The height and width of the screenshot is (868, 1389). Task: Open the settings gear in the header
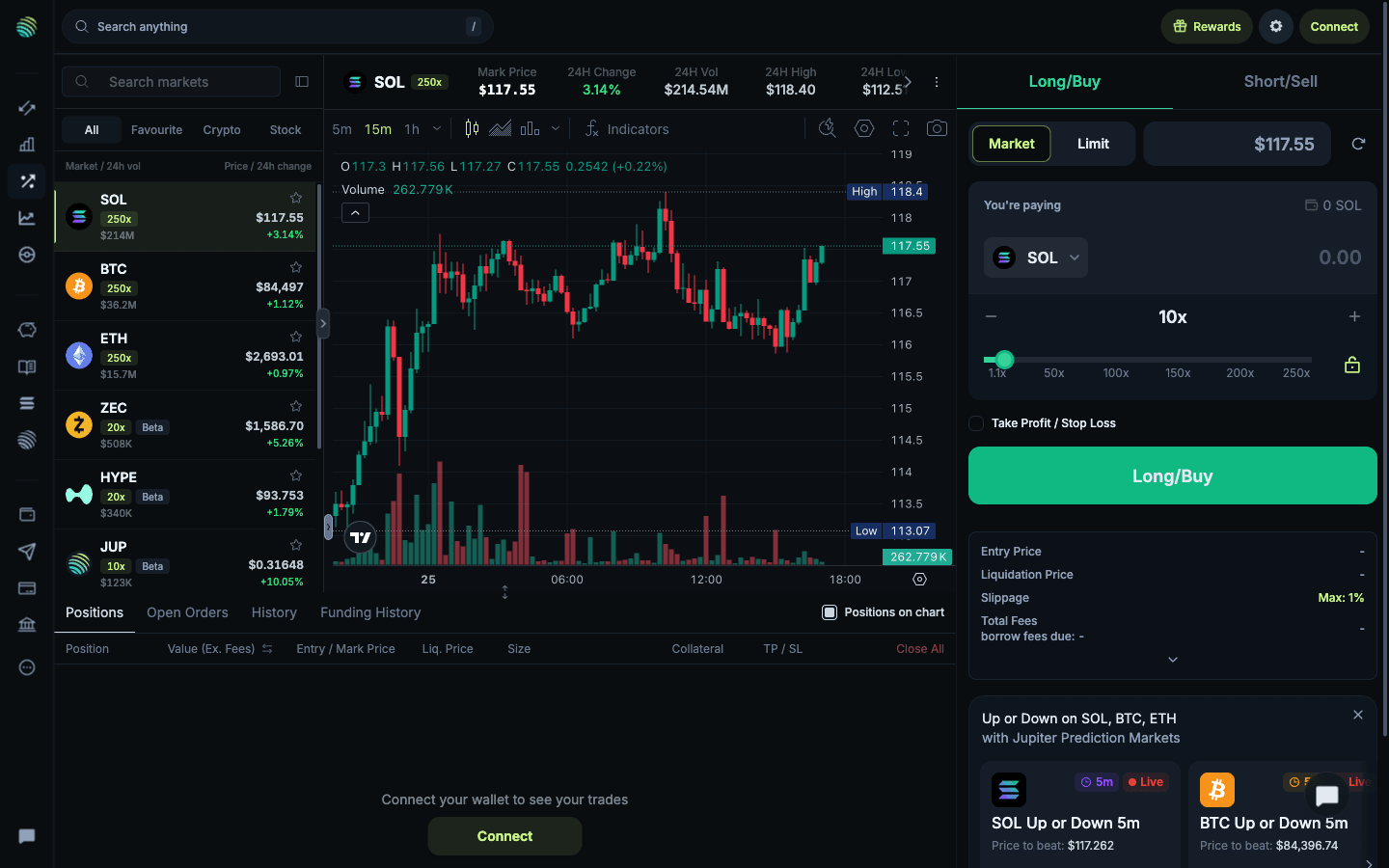pyautogui.click(x=1275, y=27)
